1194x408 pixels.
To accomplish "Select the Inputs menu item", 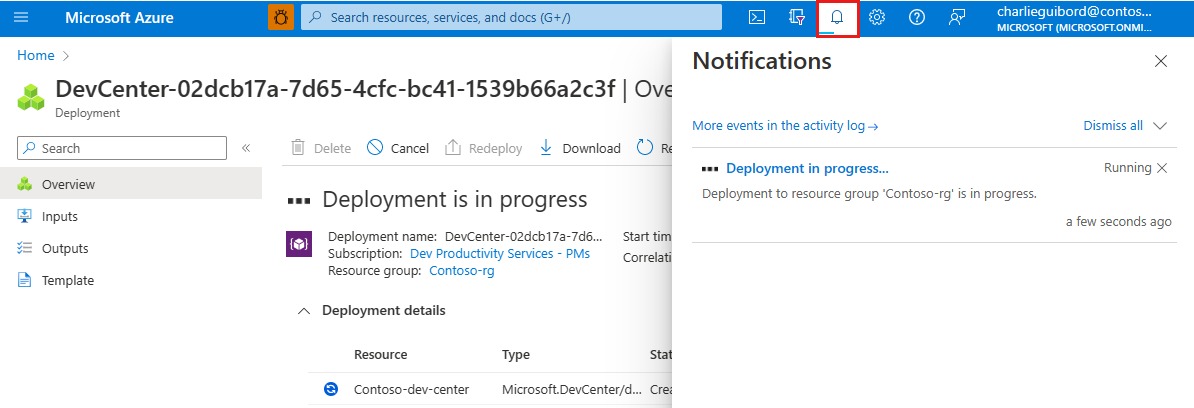I will coord(60,217).
